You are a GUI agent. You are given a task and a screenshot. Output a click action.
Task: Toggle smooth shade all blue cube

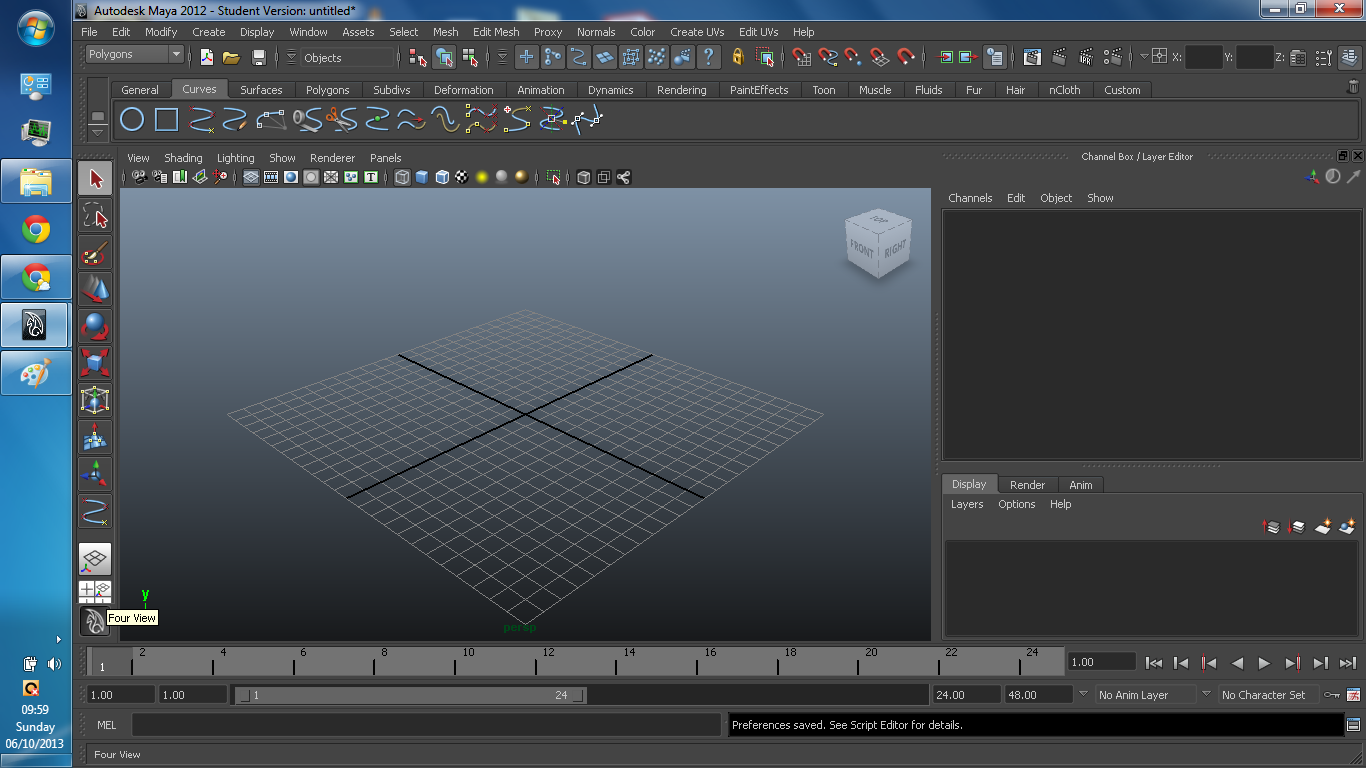coord(421,177)
